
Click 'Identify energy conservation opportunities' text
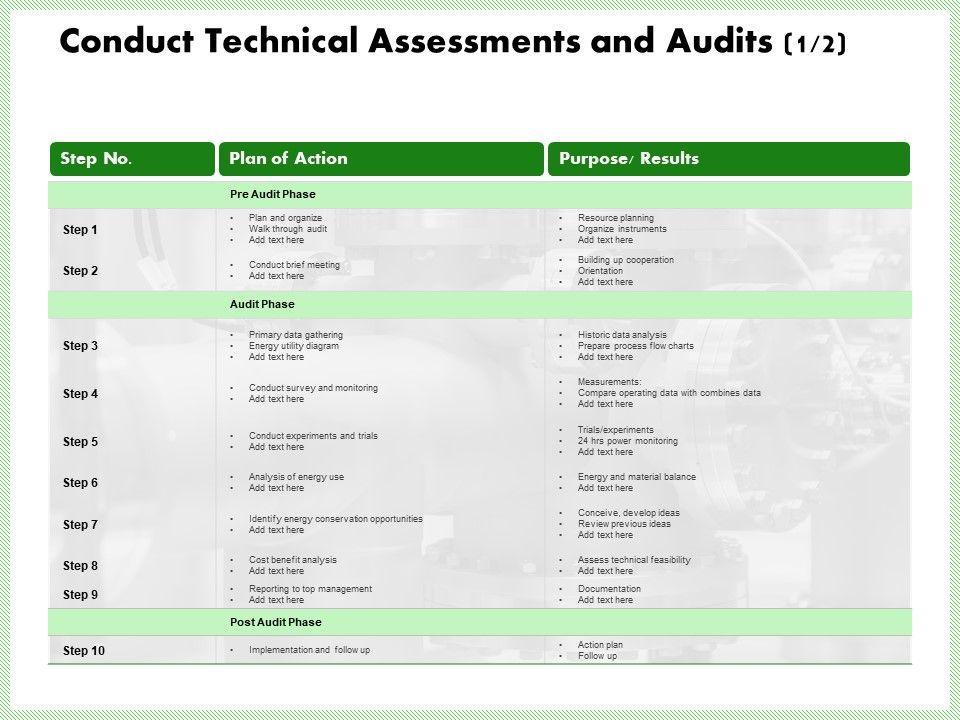(336, 519)
